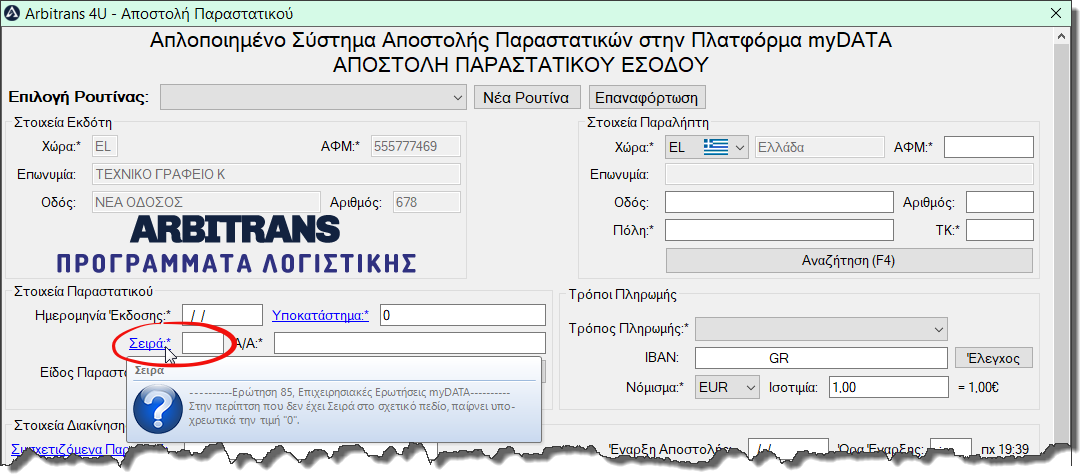Image resolution: width=1080 pixels, height=474 pixels.
Task: Click the Σειρά input field
Action: point(202,343)
